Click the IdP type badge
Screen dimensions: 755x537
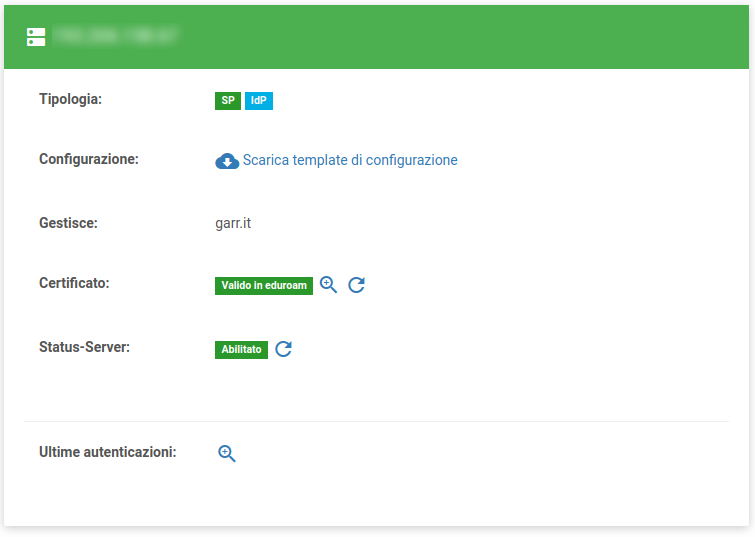[258, 101]
